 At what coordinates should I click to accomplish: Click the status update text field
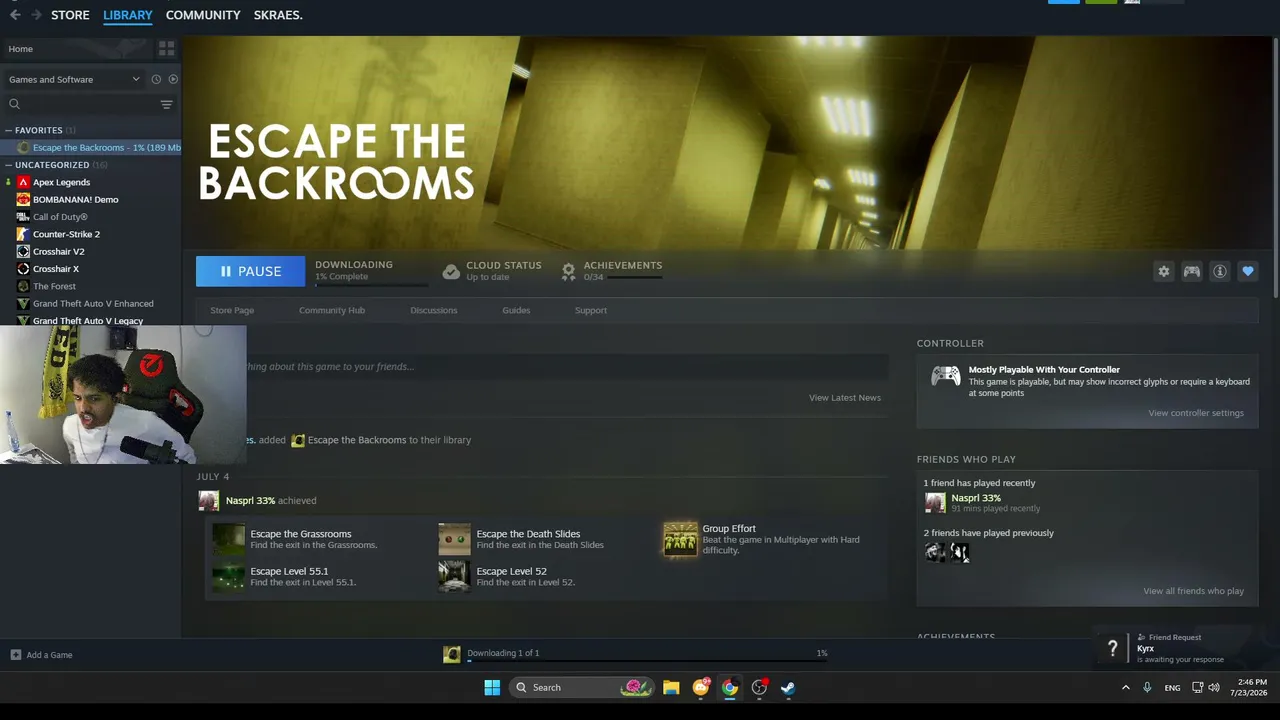click(567, 367)
